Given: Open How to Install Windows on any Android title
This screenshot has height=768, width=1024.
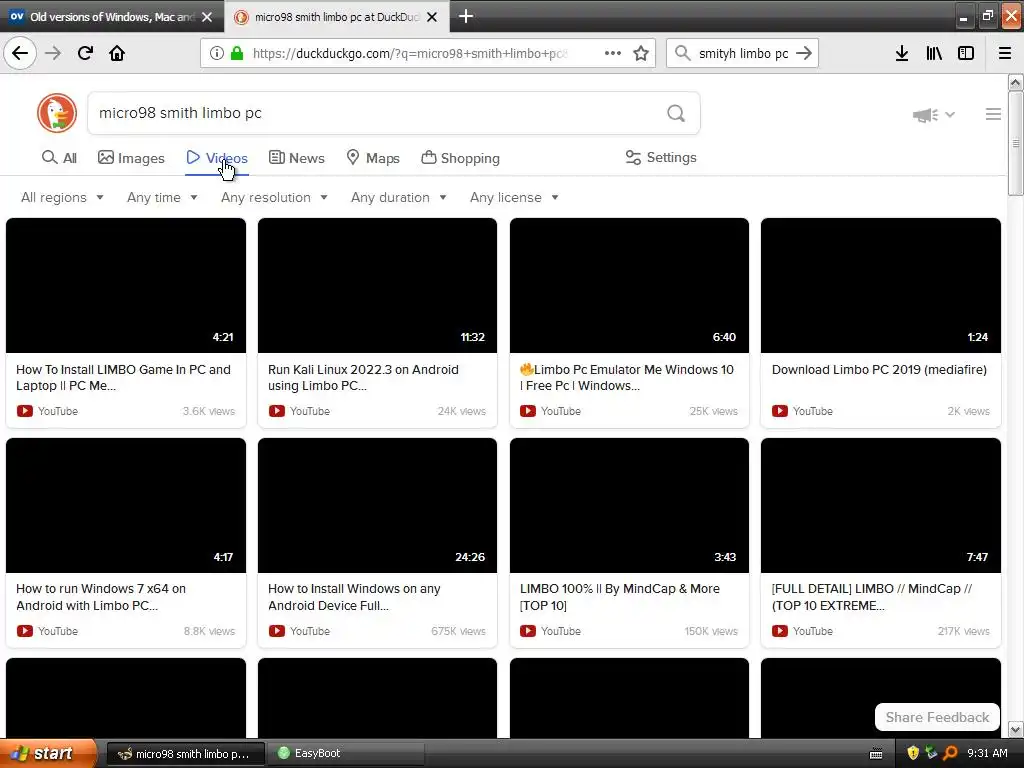Looking at the screenshot, I should coord(354,597).
